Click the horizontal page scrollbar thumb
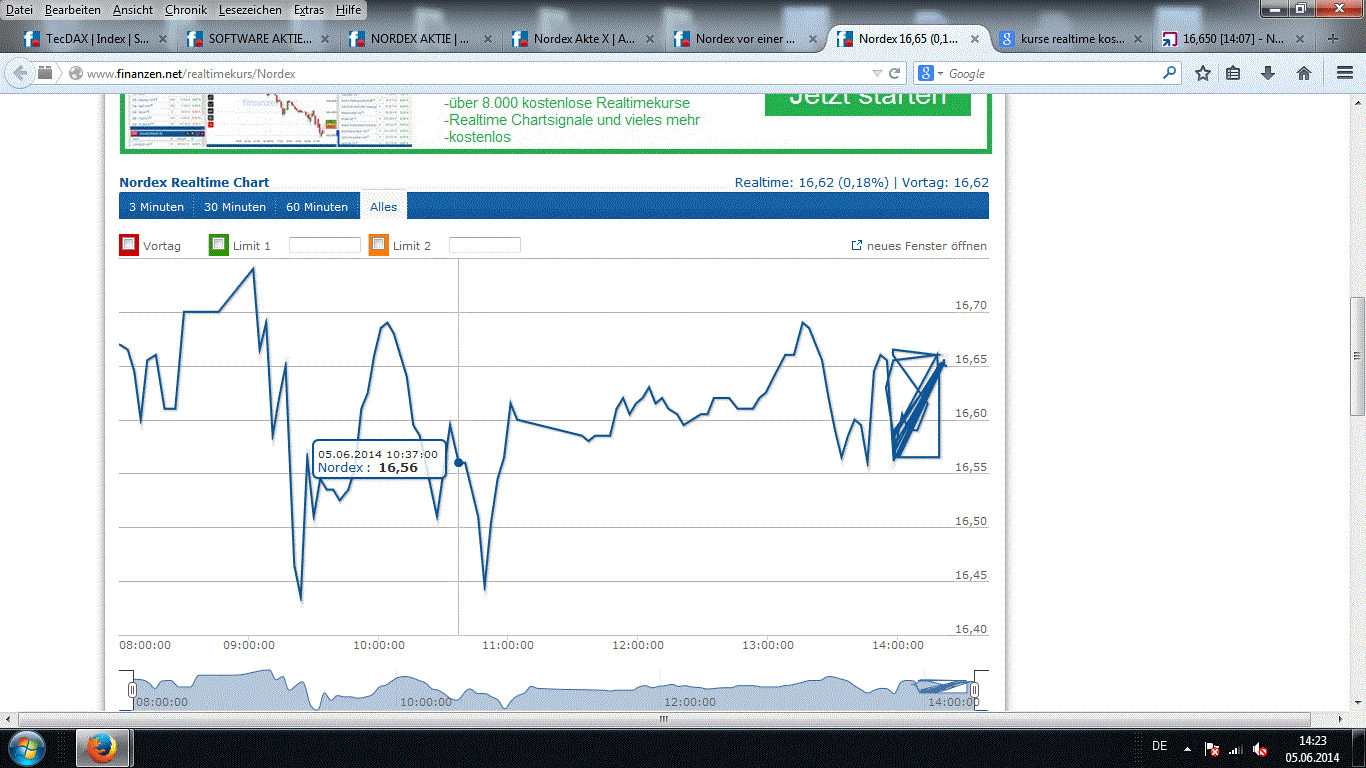This screenshot has width=1366, height=768. click(663, 719)
